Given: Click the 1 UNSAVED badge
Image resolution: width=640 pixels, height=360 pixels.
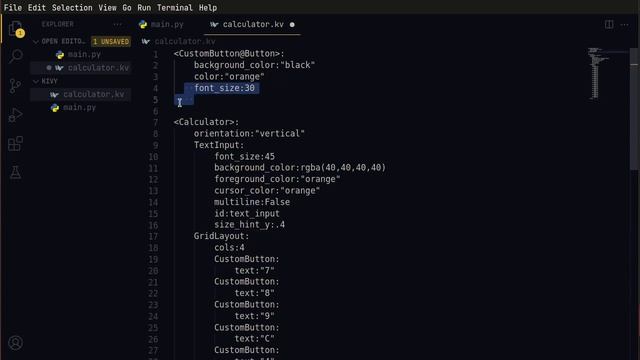Looking at the screenshot, I should (x=111, y=42).
